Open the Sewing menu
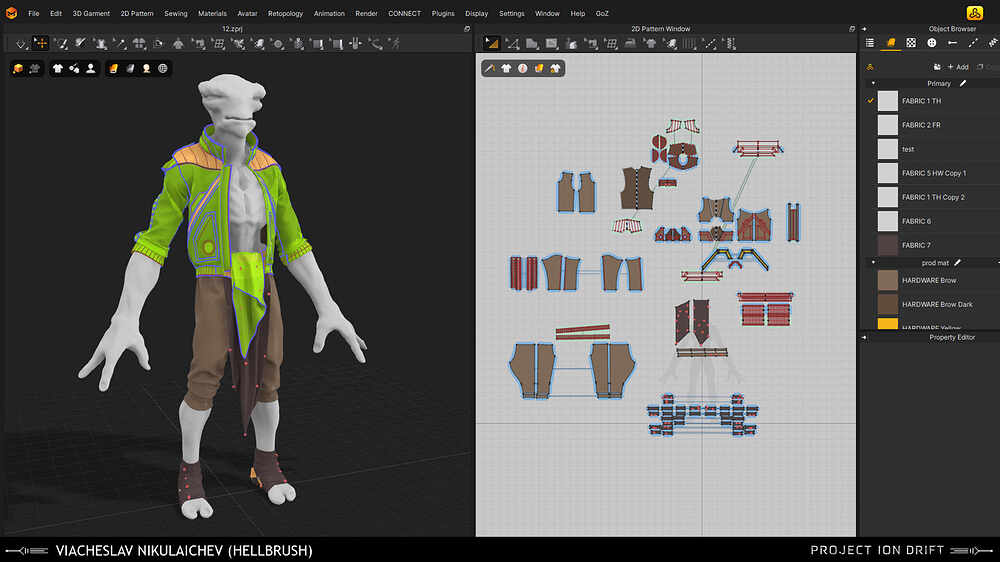Viewport: 1000px width, 562px height. (175, 13)
